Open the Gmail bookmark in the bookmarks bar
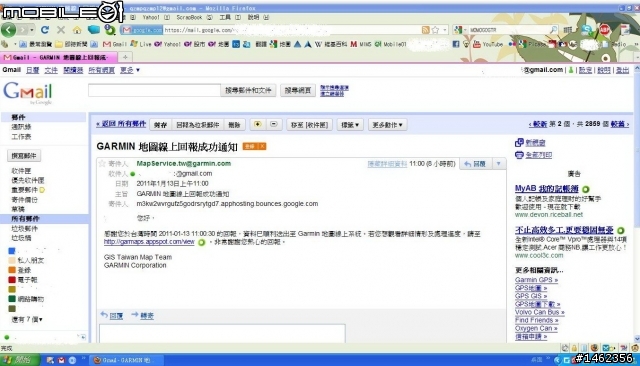Viewport: 640px width, 366px height. pos(115,44)
